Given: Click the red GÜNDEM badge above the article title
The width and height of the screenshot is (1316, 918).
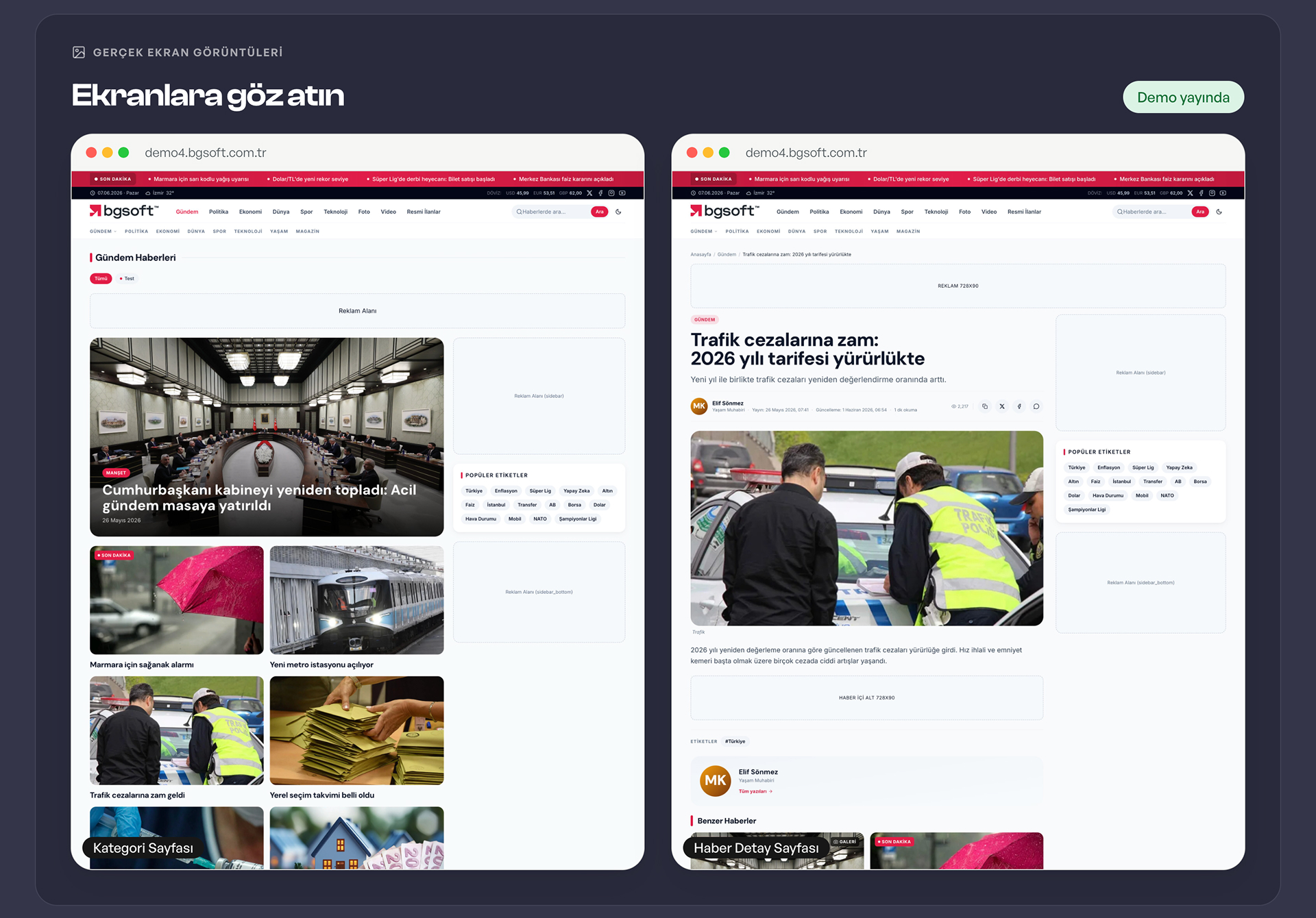Looking at the screenshot, I should (x=705, y=319).
